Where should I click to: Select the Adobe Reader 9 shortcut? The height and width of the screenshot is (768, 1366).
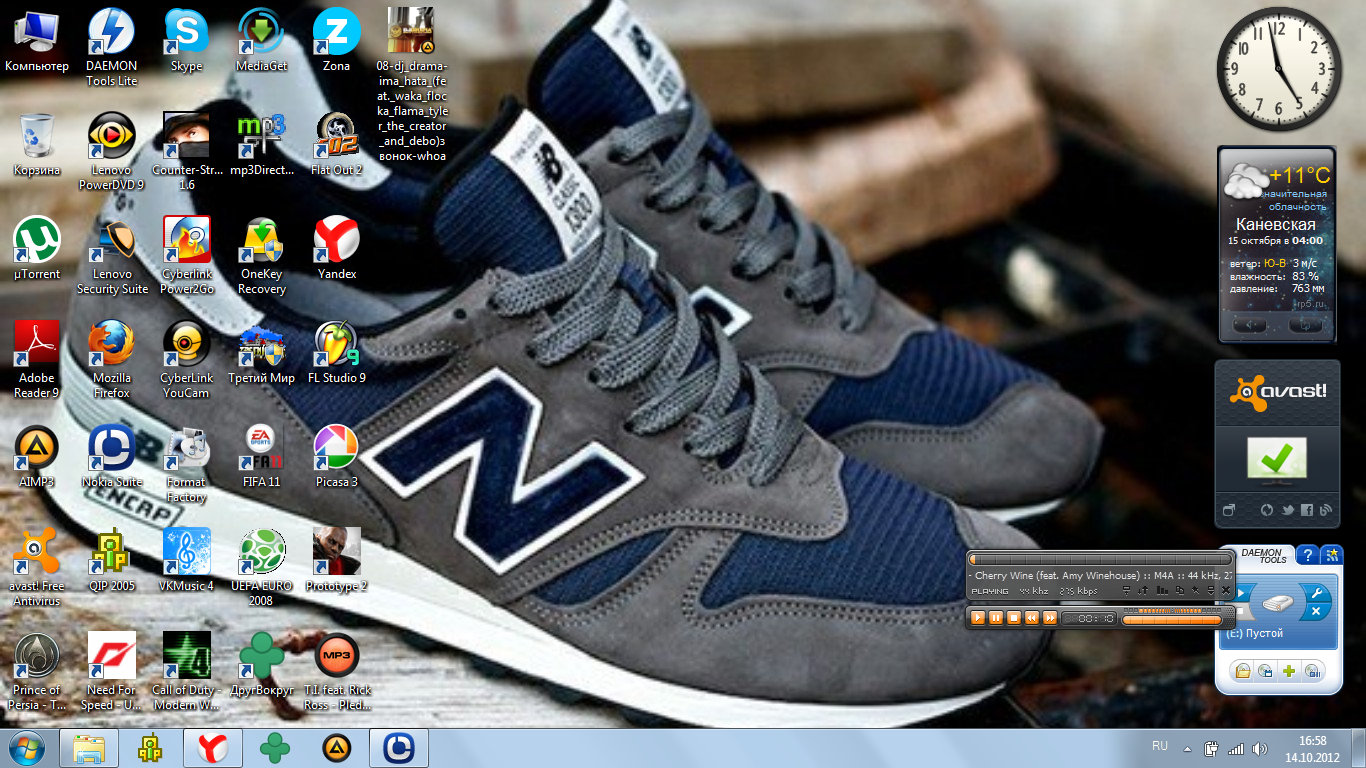[x=37, y=360]
